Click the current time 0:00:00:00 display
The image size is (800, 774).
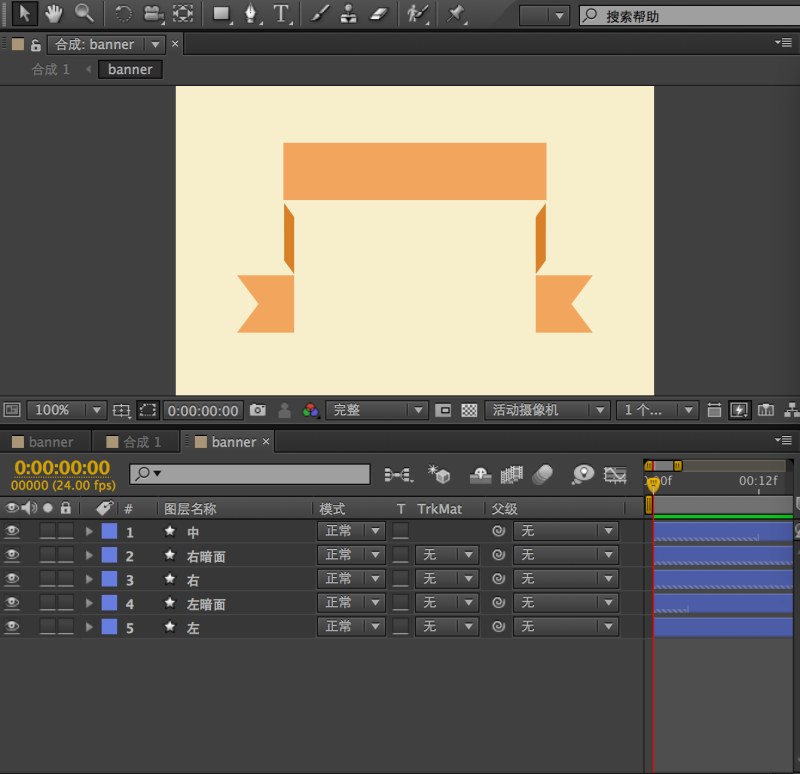(62, 467)
